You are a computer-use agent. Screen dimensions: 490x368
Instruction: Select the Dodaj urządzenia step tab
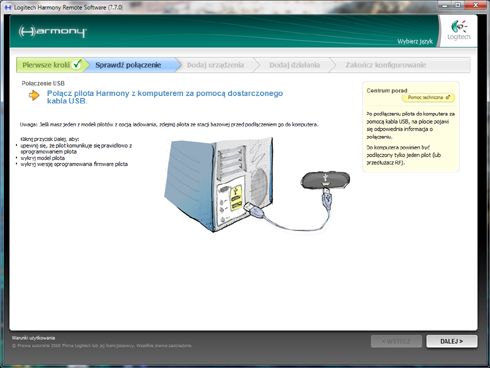tap(216, 65)
